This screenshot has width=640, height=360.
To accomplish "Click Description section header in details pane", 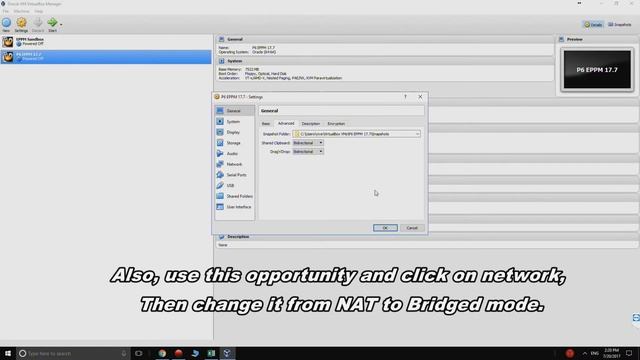I will point(427,237).
